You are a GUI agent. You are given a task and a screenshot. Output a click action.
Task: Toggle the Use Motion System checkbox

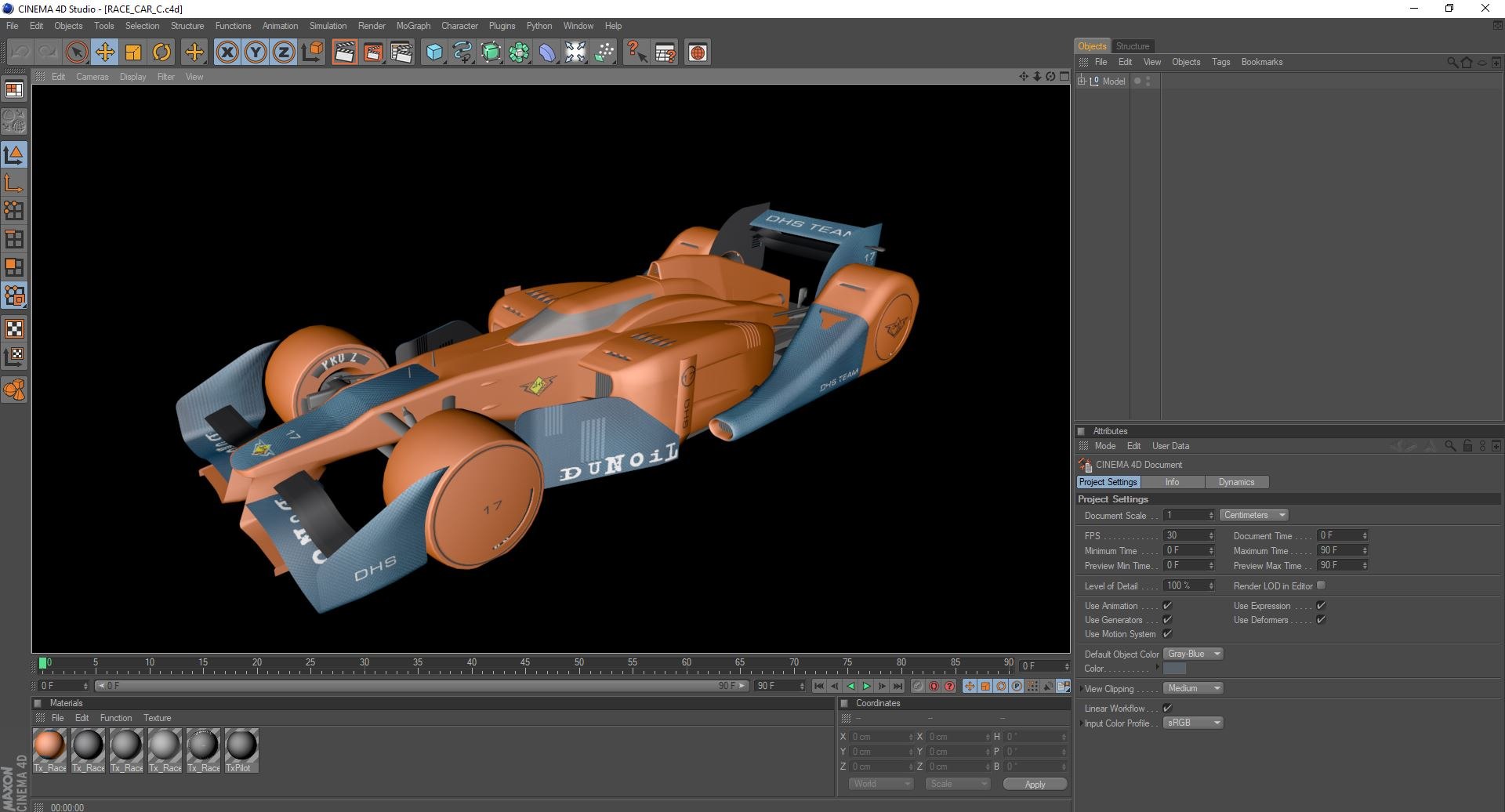tap(1167, 634)
